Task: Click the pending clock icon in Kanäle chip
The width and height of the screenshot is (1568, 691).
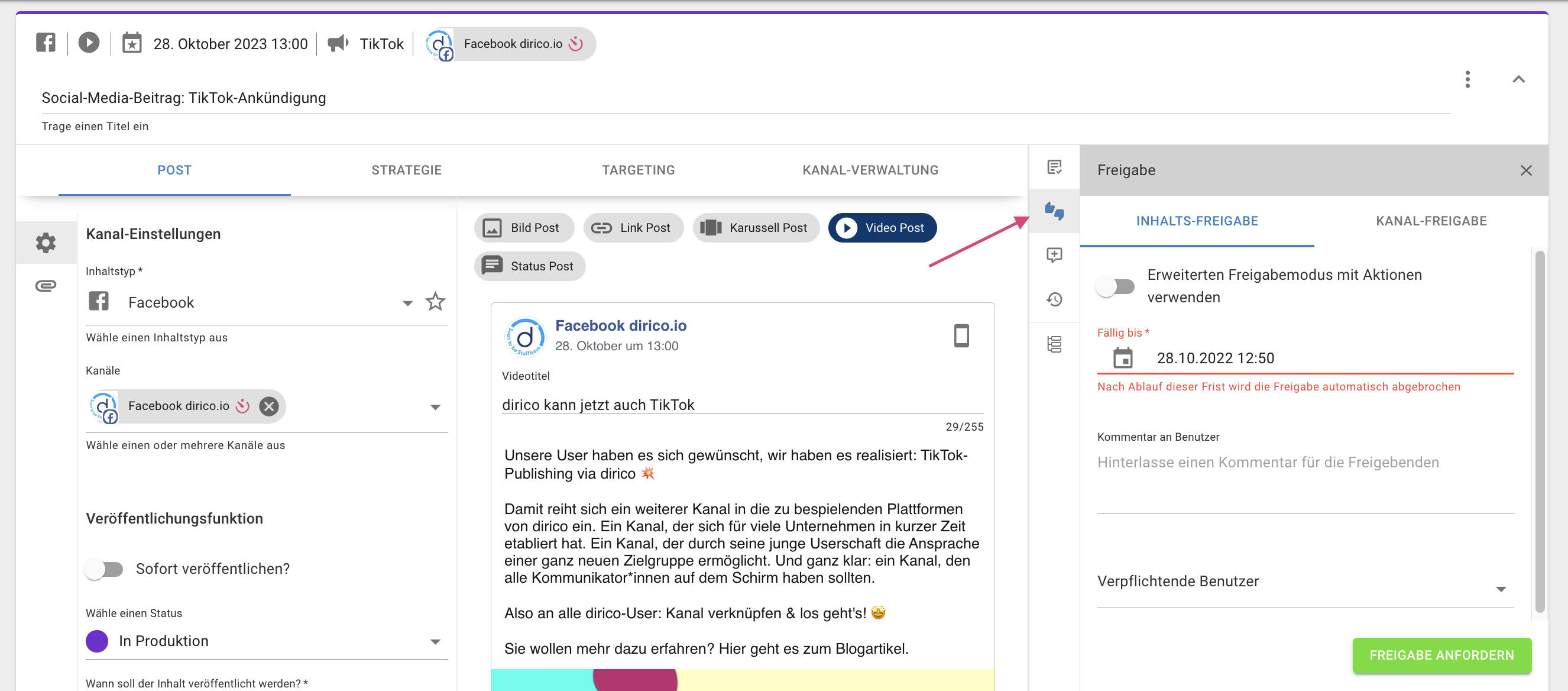Action: [x=243, y=406]
